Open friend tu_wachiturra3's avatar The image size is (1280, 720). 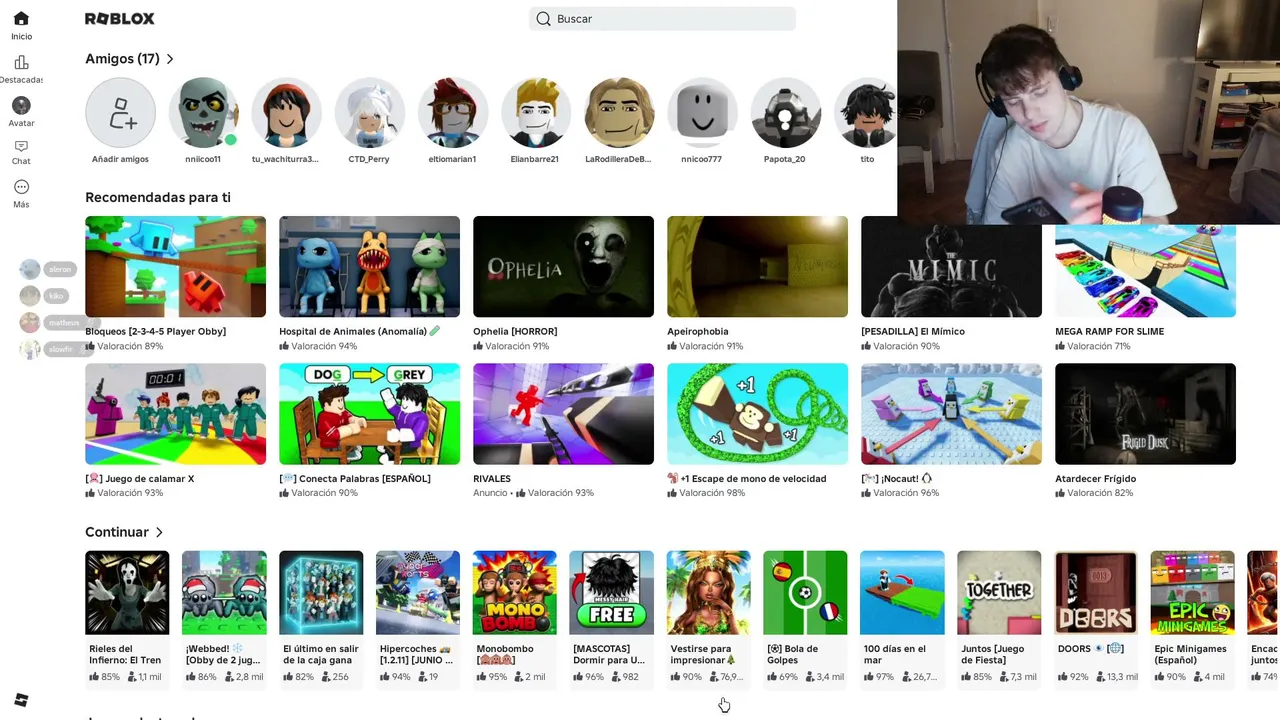click(286, 113)
